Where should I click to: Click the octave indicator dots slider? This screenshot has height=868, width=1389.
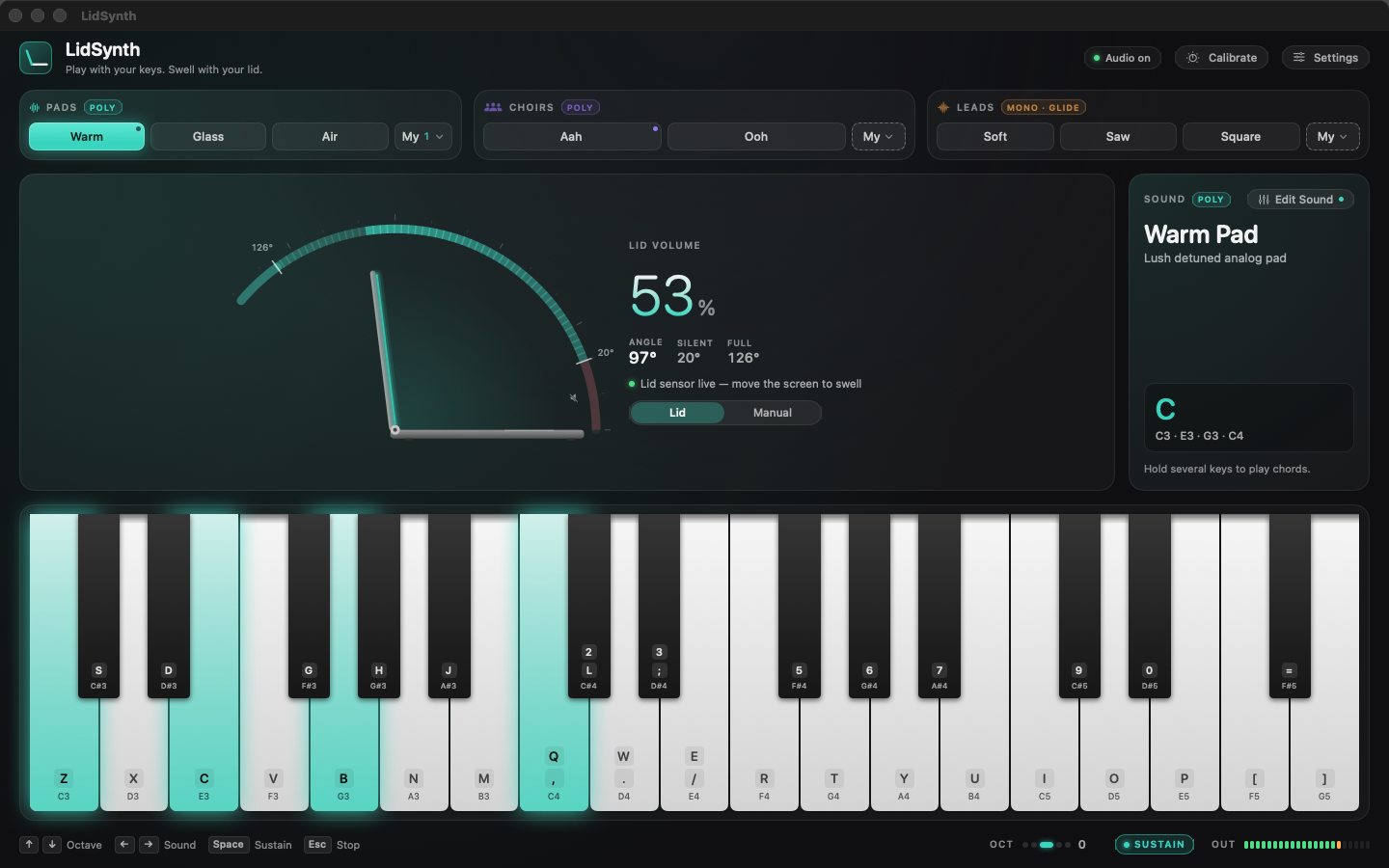coord(1047,845)
